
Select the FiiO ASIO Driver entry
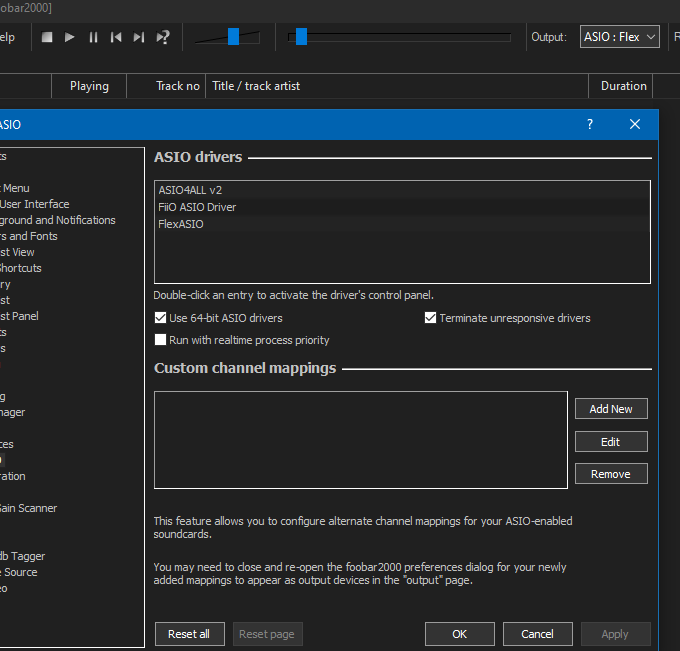pos(197,207)
